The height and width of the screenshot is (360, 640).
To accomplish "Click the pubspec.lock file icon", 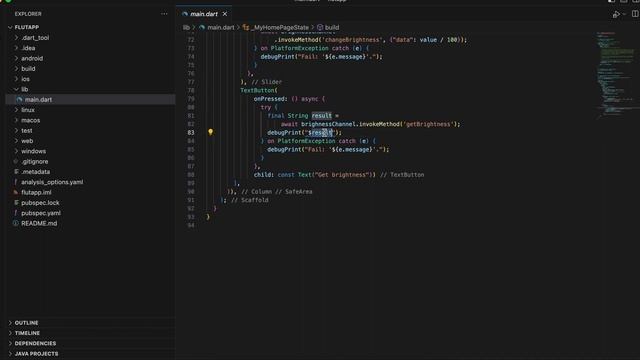I will pos(16,203).
